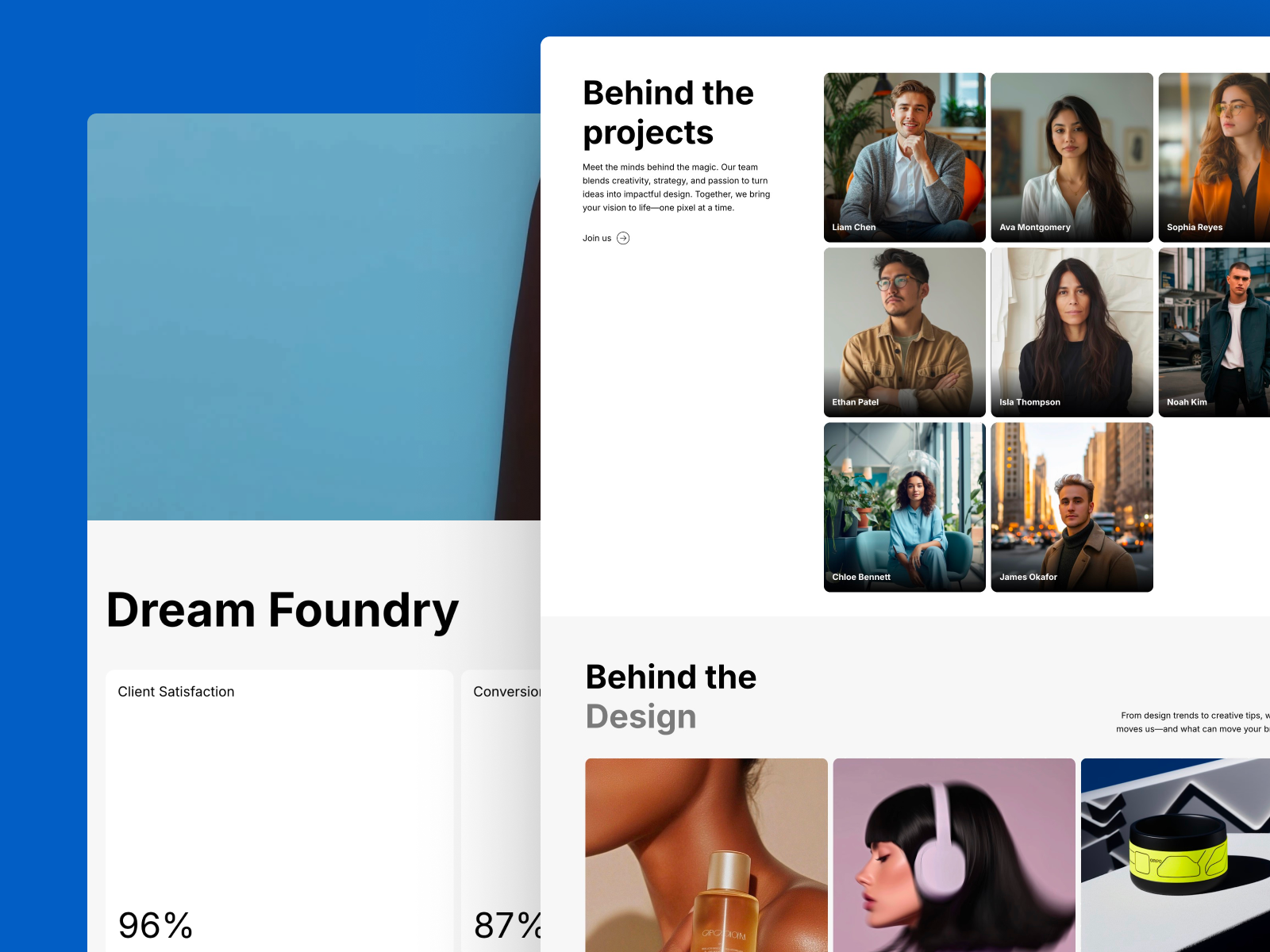Click Sophia Reyes's team photo

click(1214, 157)
